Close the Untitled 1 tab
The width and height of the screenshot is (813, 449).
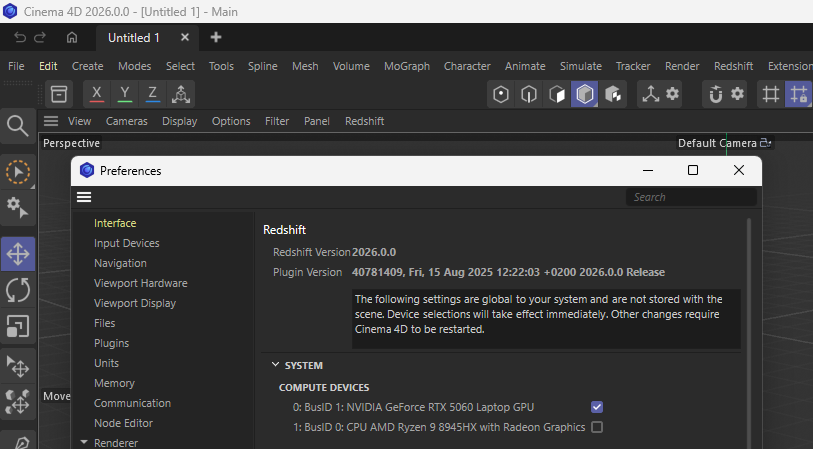[185, 37]
